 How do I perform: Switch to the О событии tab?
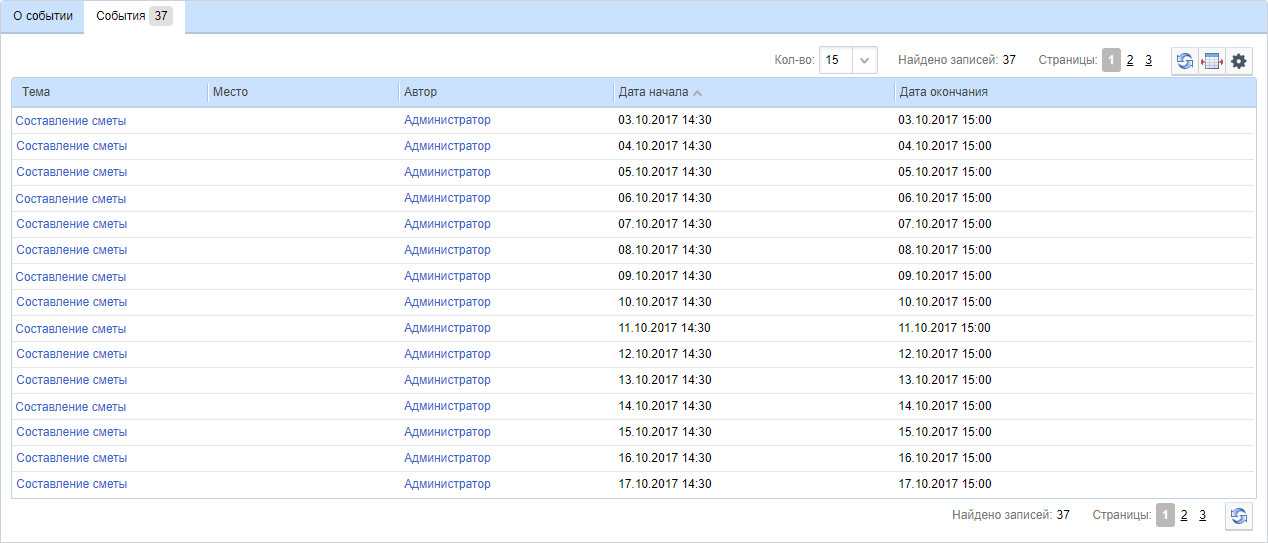[43, 16]
